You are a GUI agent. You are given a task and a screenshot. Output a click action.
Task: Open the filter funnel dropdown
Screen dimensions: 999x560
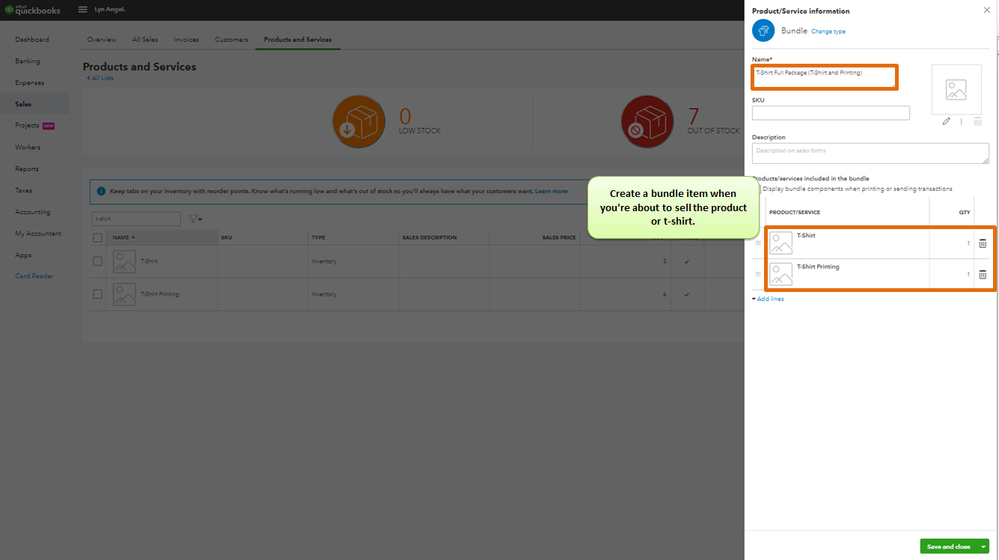point(195,219)
